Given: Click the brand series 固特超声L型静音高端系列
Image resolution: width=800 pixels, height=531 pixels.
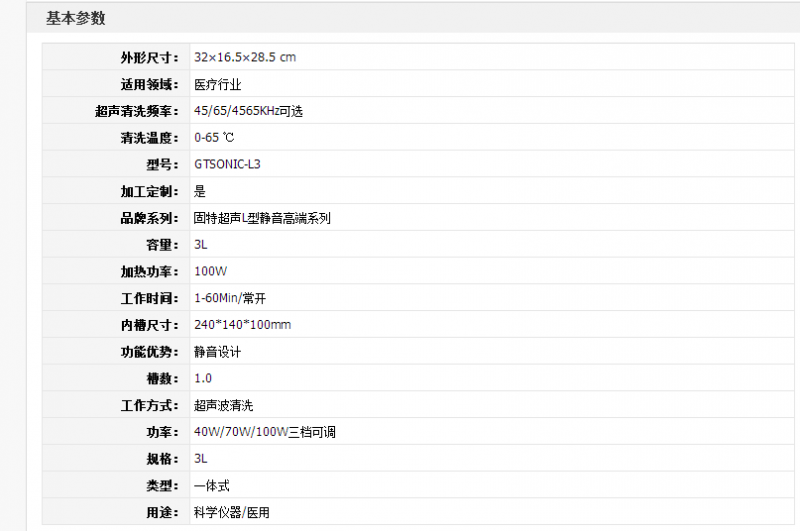Looking at the screenshot, I should (262, 218).
